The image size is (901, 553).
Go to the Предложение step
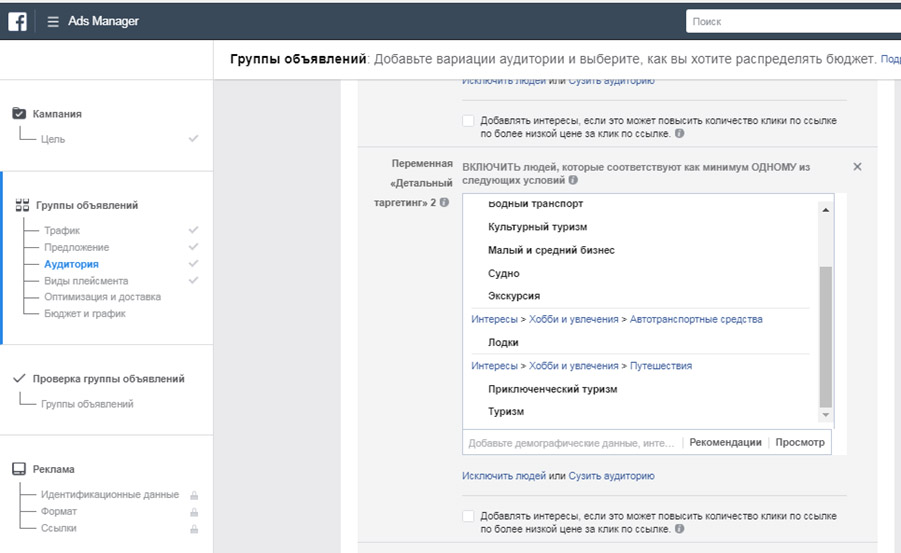coord(76,247)
